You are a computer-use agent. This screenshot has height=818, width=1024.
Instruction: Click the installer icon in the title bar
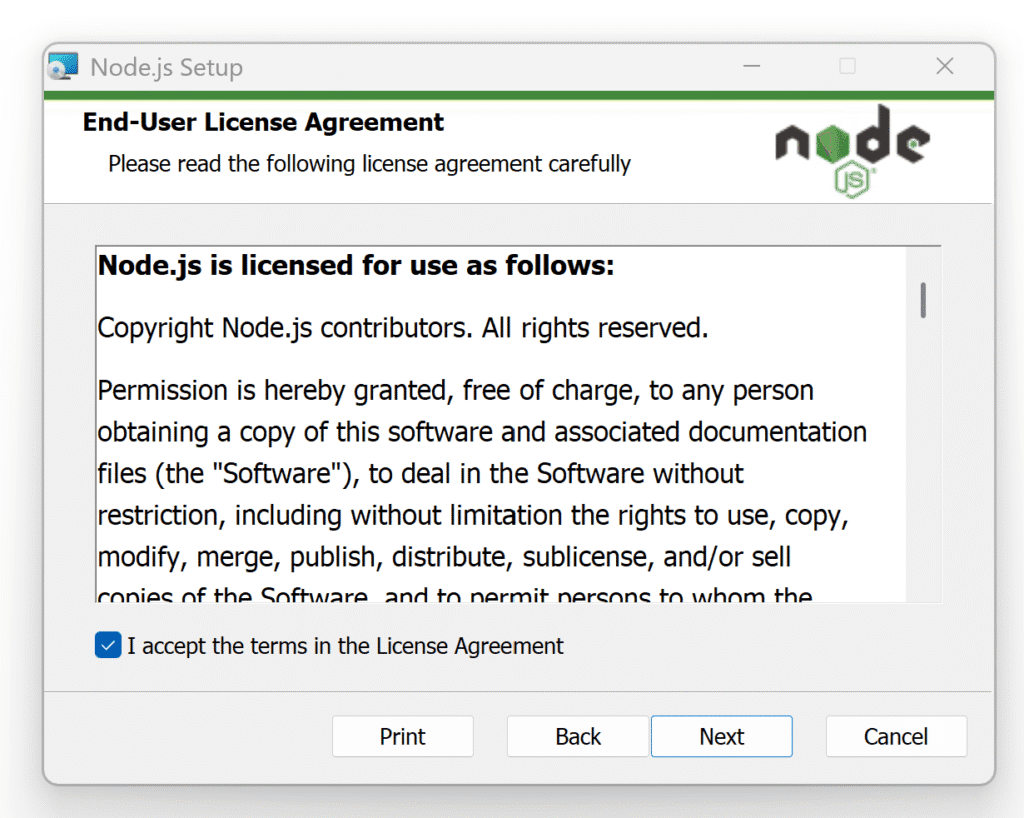(x=63, y=67)
